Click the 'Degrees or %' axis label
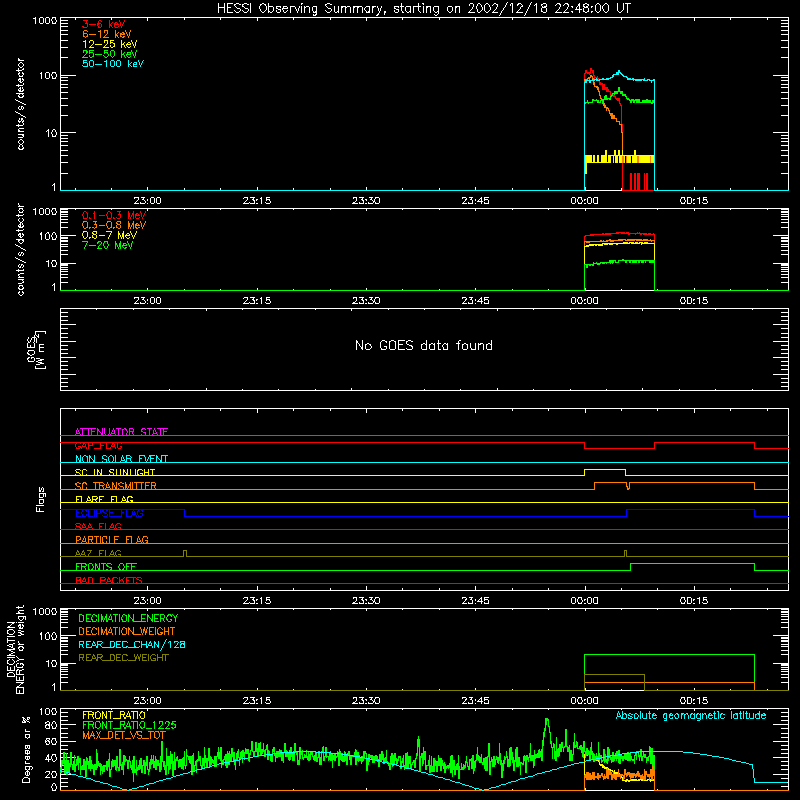The height and width of the screenshot is (800, 800). [x=27, y=749]
